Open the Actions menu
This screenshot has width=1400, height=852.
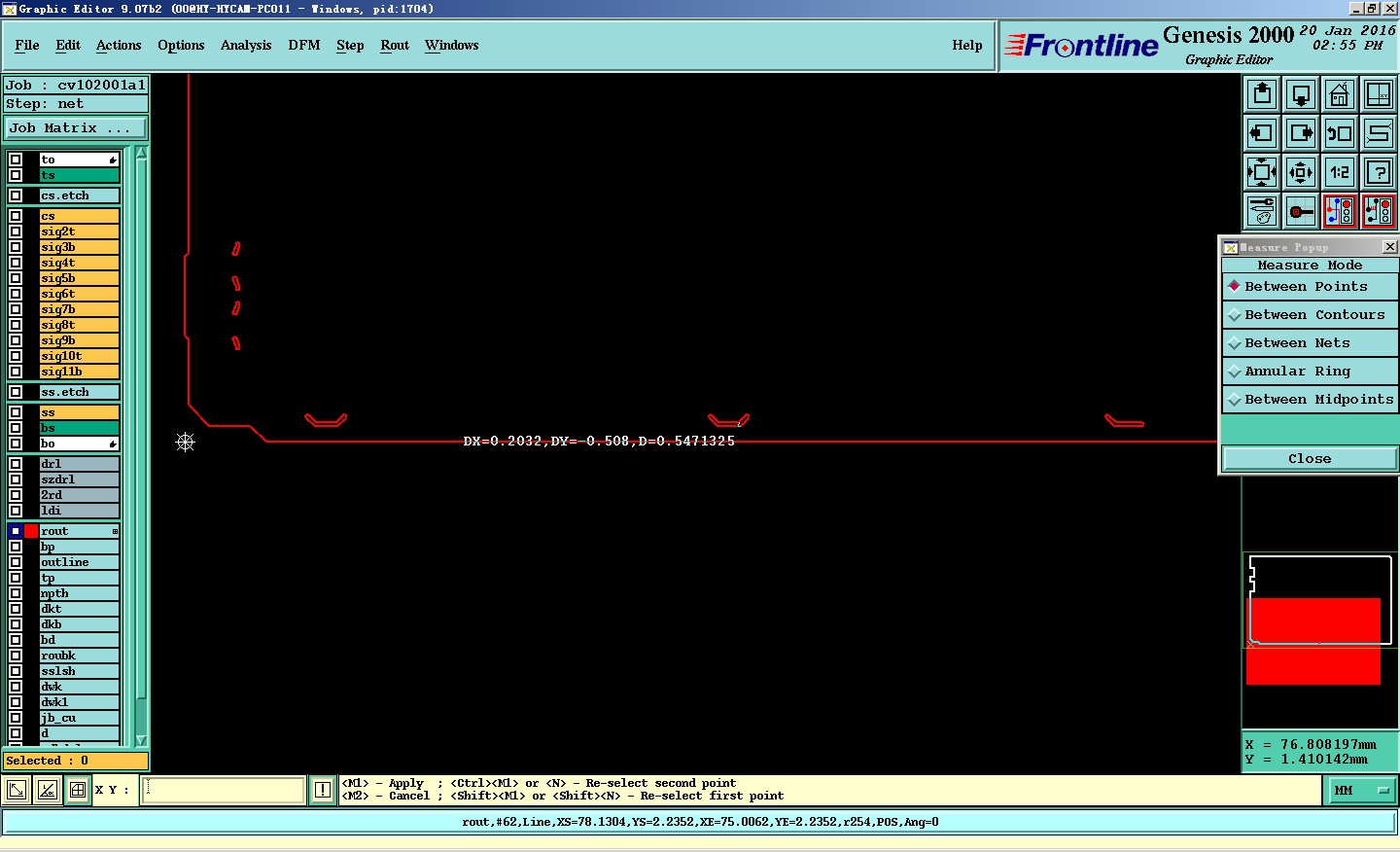(x=119, y=45)
